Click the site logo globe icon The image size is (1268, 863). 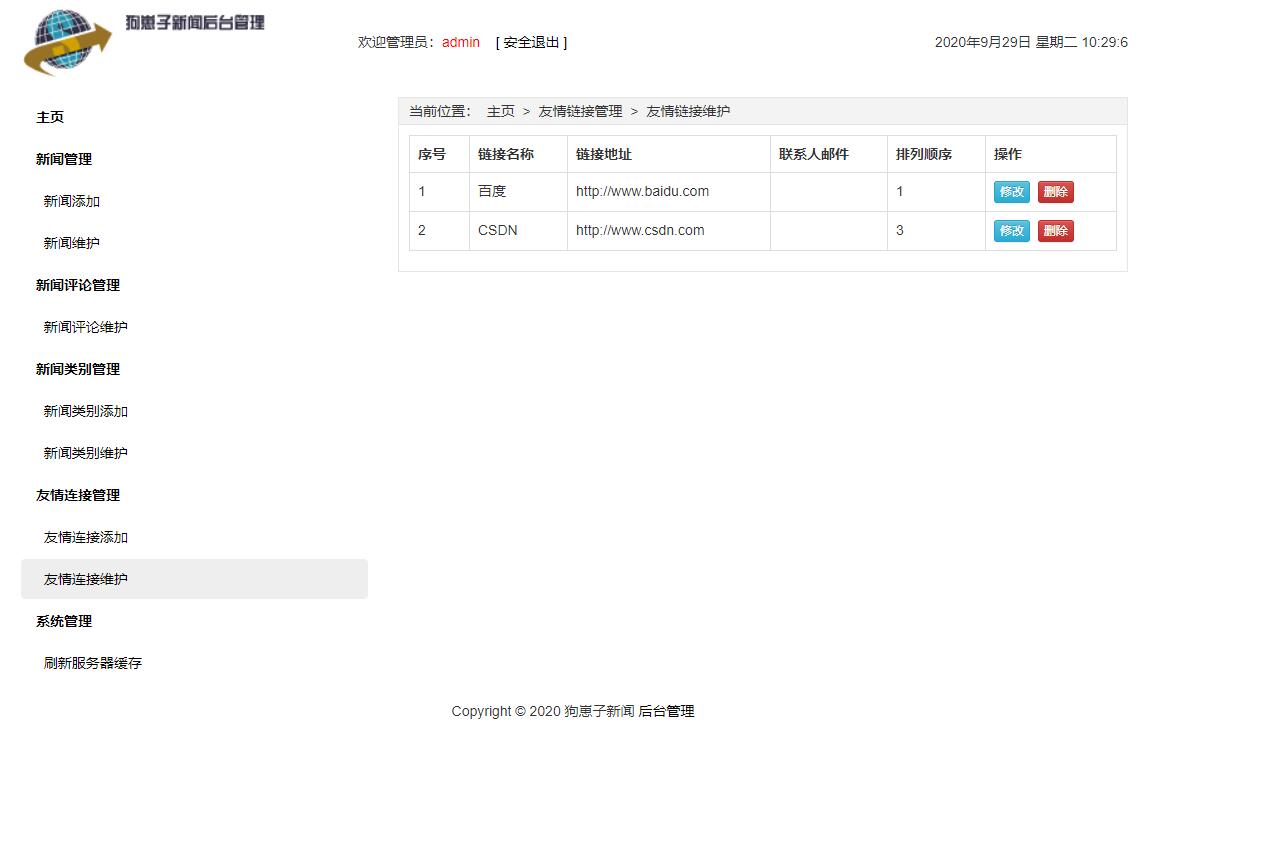(x=63, y=43)
